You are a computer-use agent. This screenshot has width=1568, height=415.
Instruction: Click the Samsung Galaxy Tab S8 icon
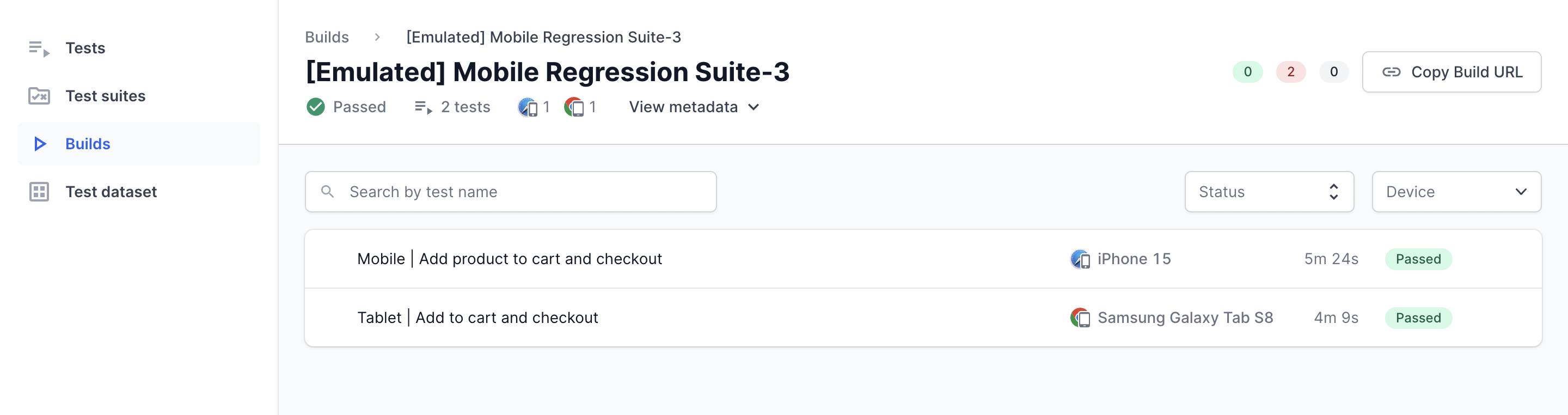click(x=1080, y=318)
